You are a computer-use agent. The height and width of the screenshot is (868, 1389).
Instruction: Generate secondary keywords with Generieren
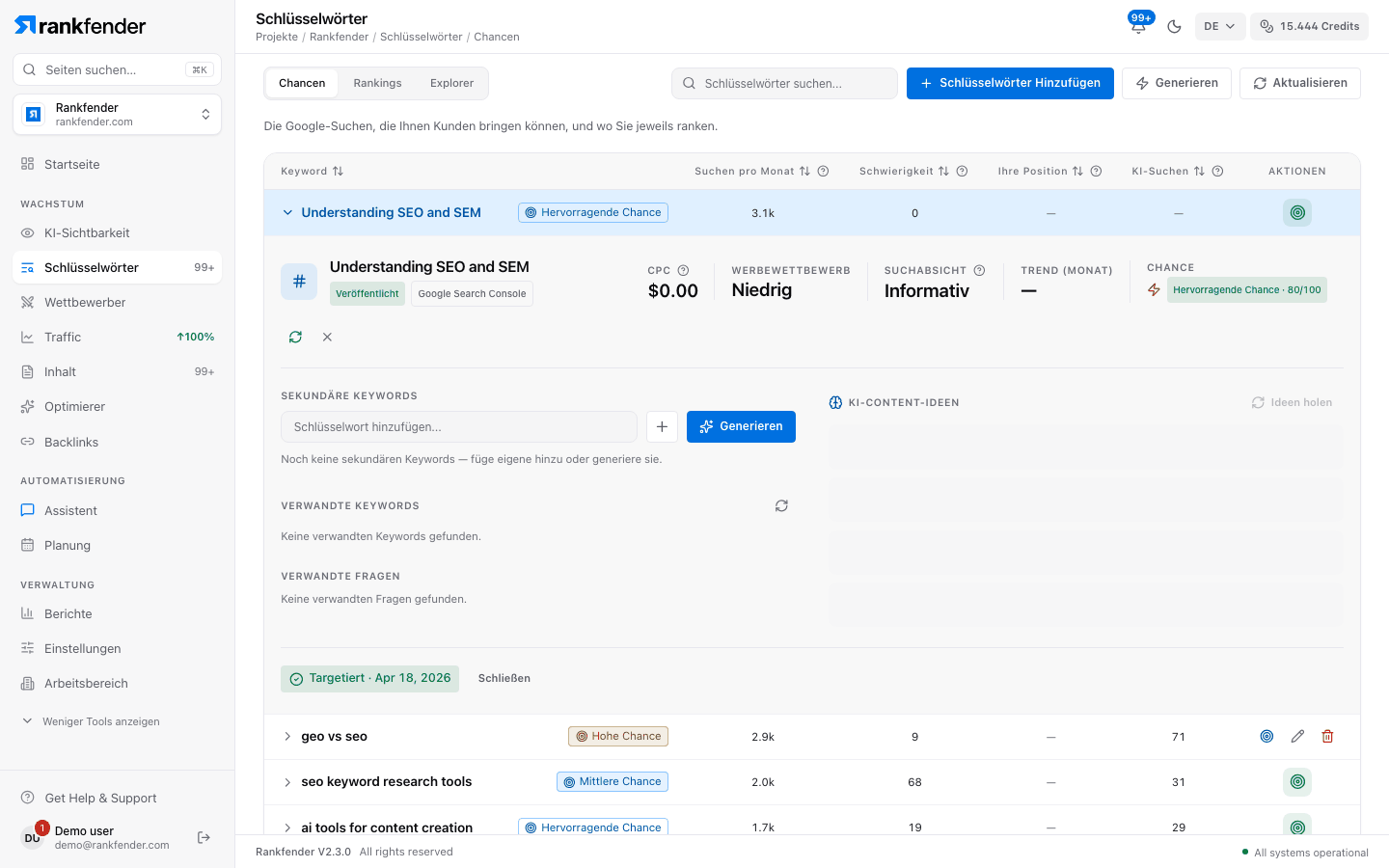(x=741, y=426)
